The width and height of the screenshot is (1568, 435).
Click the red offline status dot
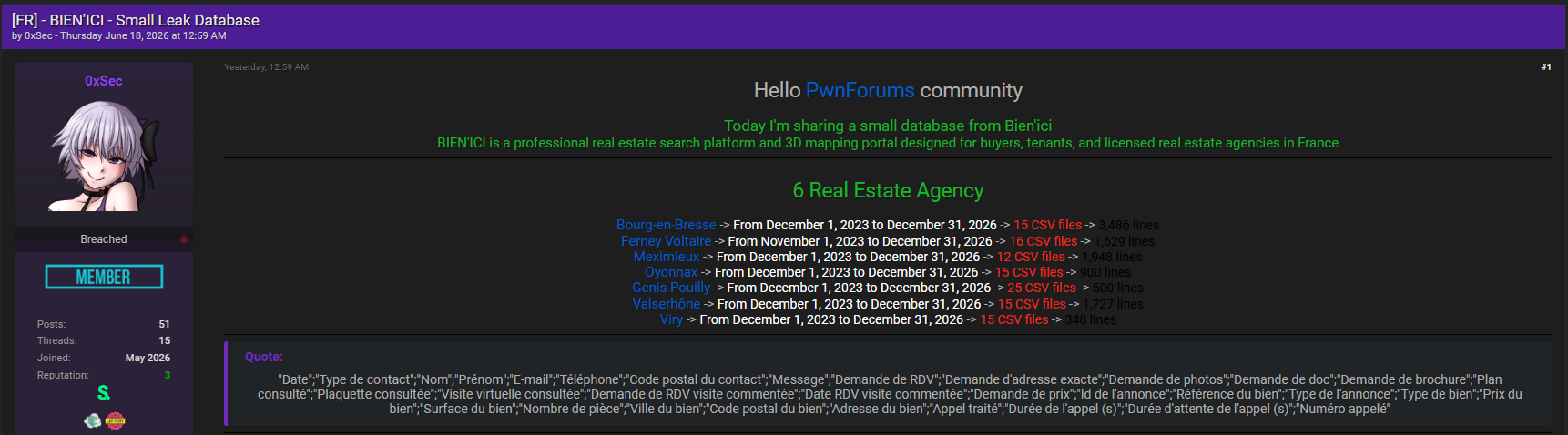[x=184, y=239]
